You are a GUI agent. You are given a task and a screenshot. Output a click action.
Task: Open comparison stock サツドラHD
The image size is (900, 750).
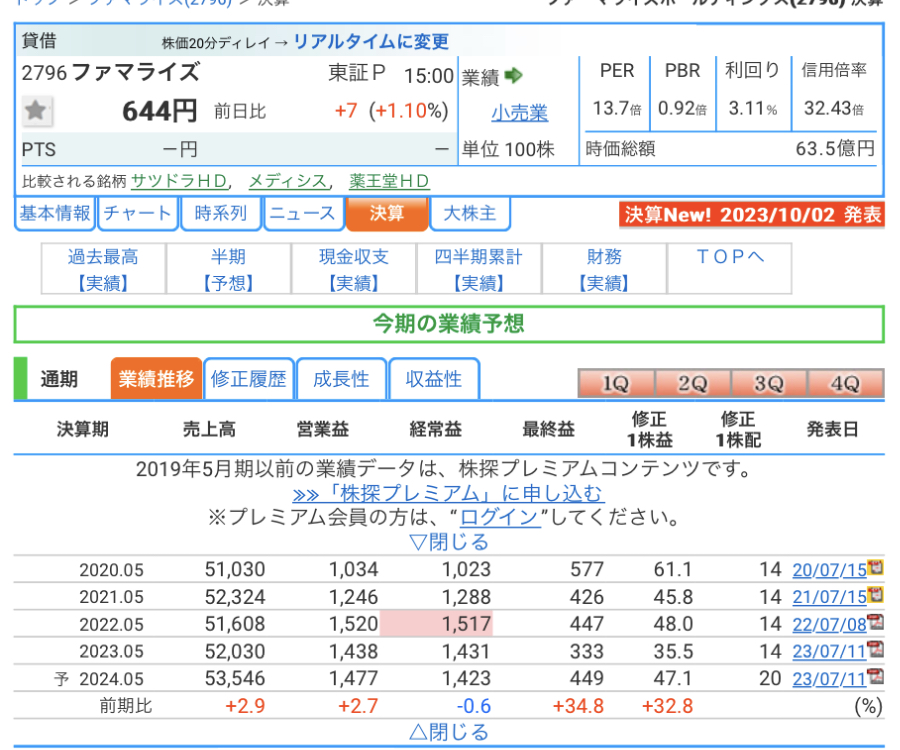179,181
